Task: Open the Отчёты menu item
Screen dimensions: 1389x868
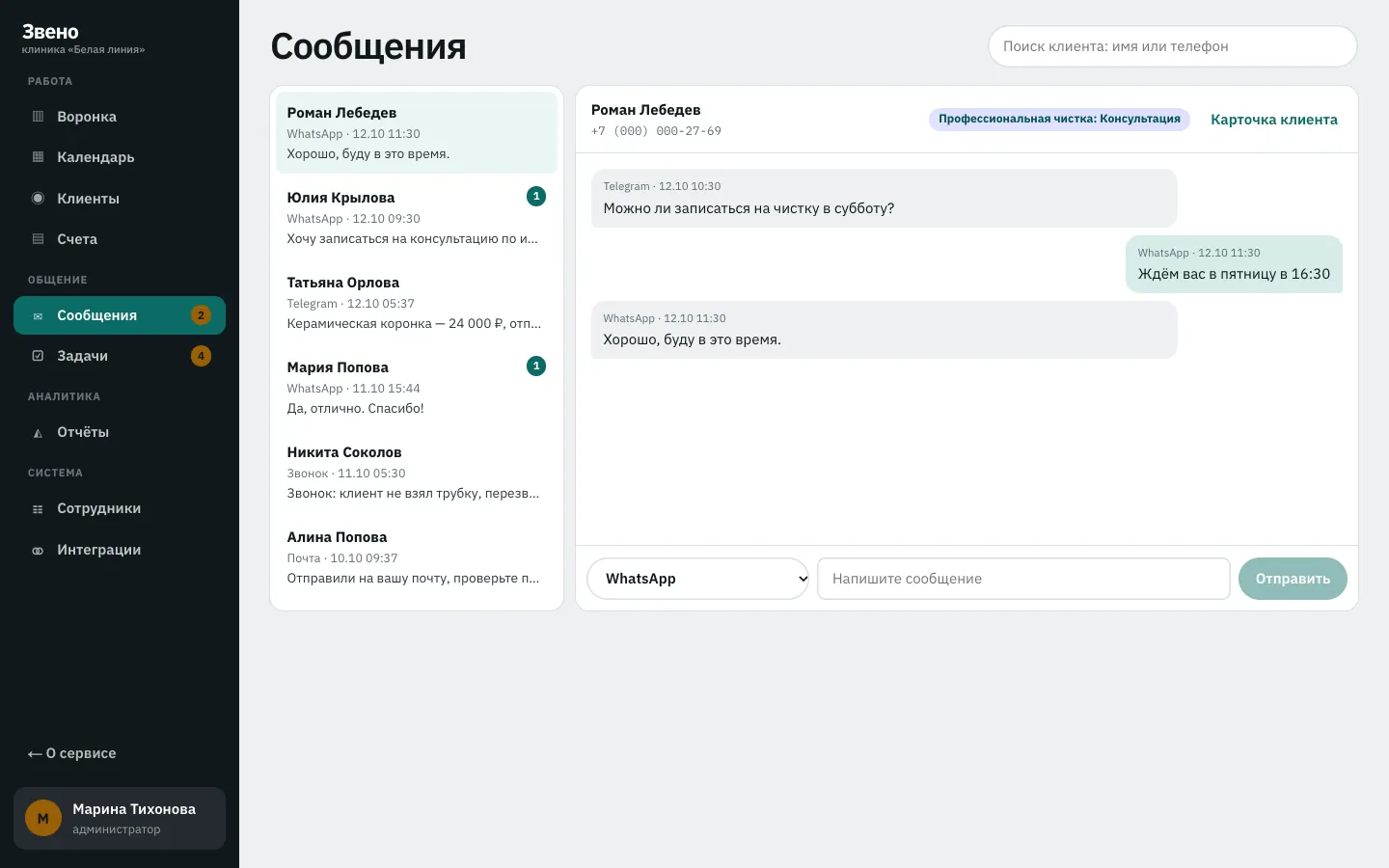Action: (120, 432)
